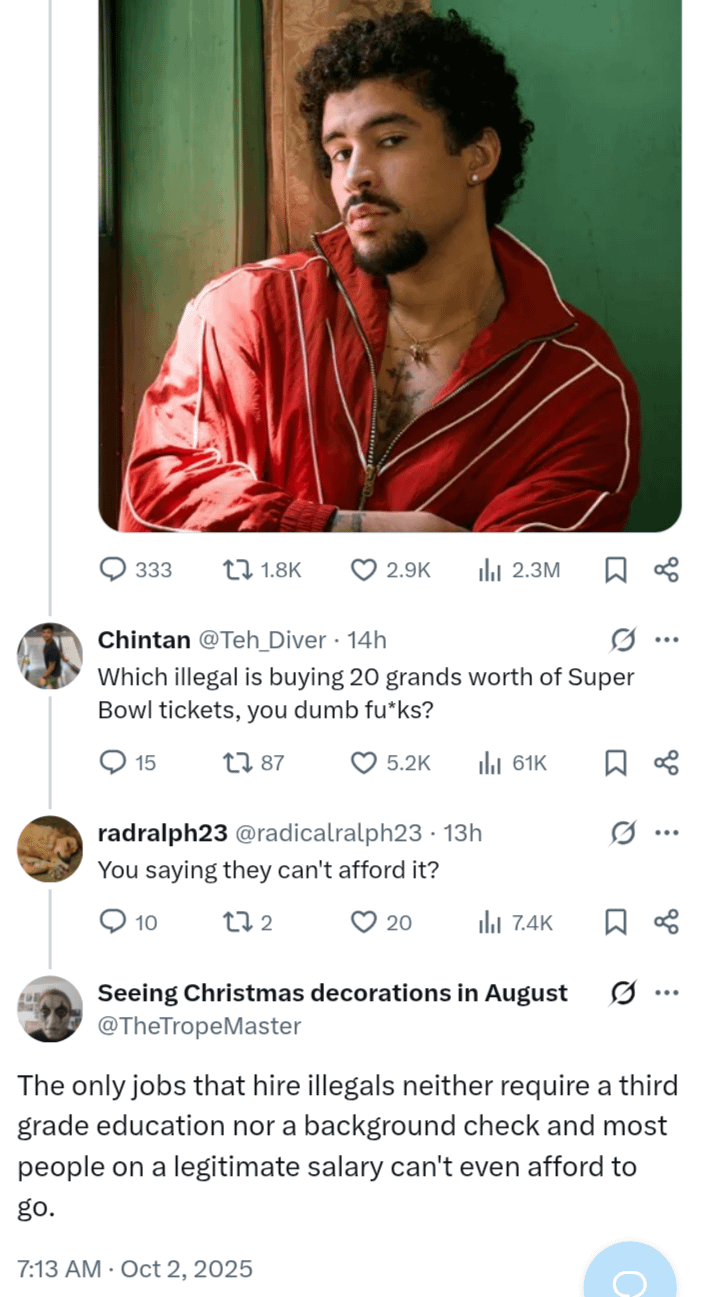Bookmark the main post with the photo
710x1297 pixels.
pos(616,570)
